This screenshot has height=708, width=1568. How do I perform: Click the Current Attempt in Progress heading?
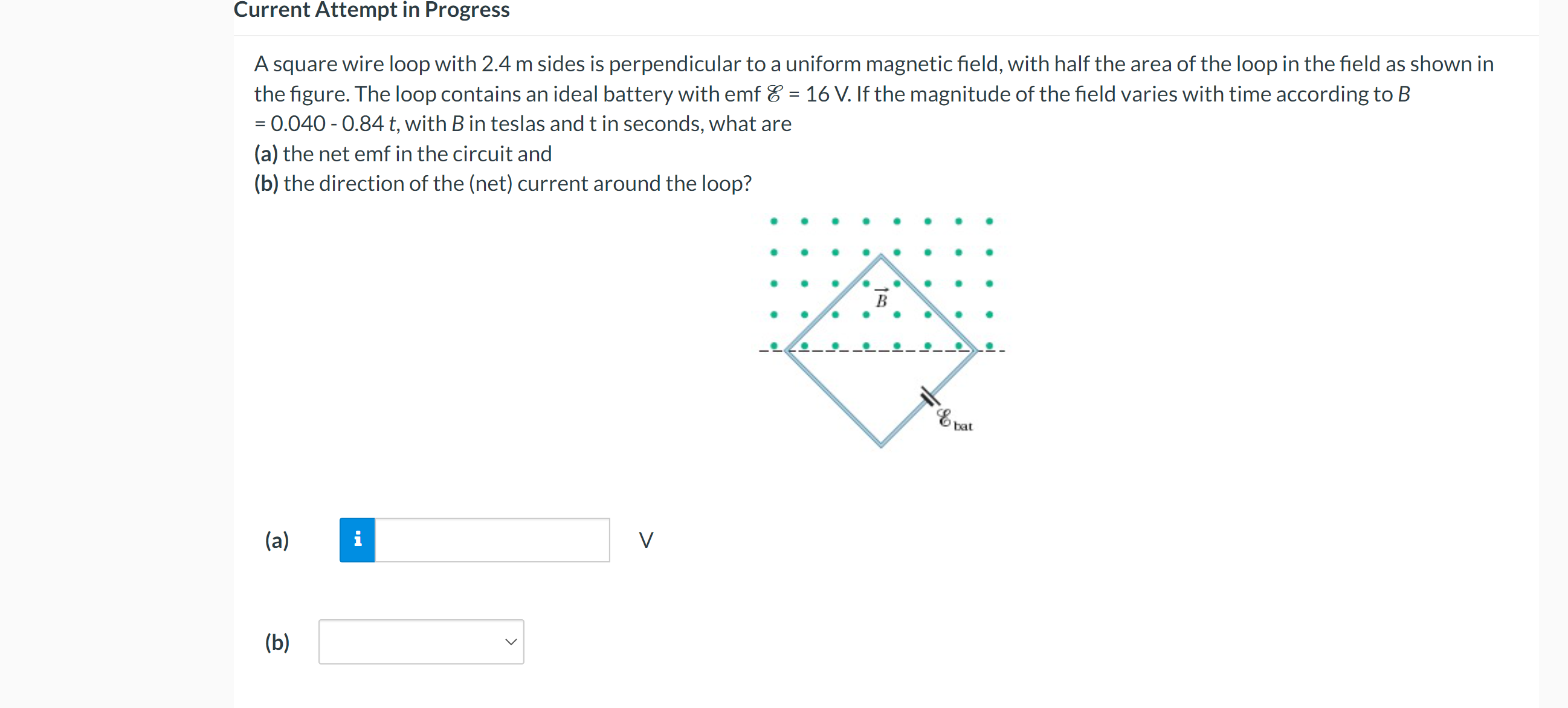pyautogui.click(x=372, y=10)
